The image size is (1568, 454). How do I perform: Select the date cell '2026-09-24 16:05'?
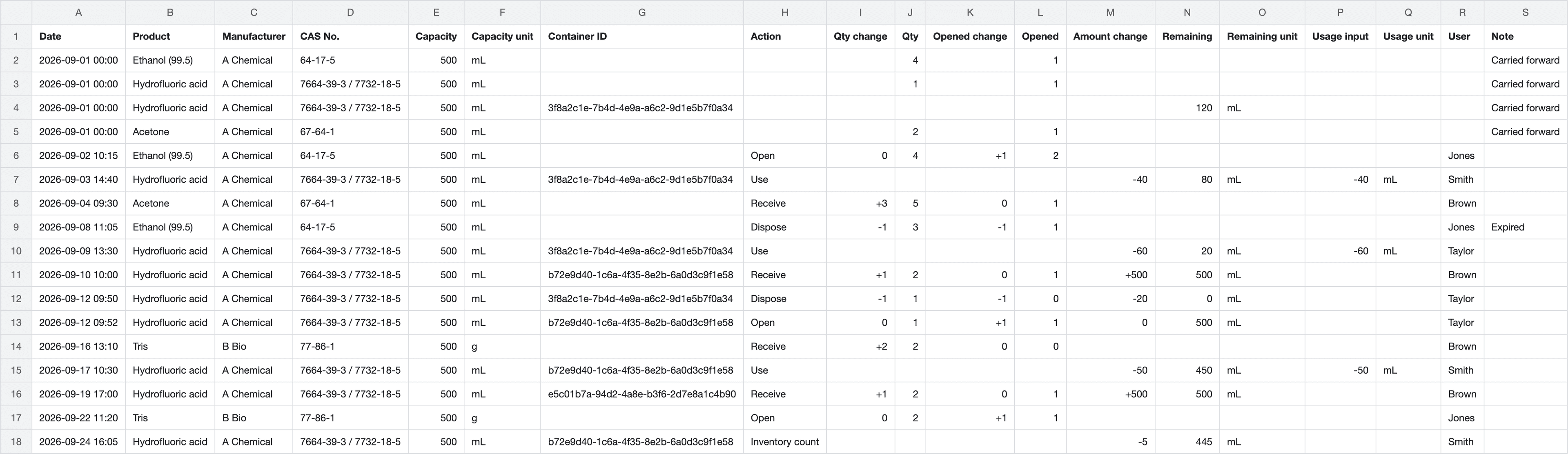point(78,442)
